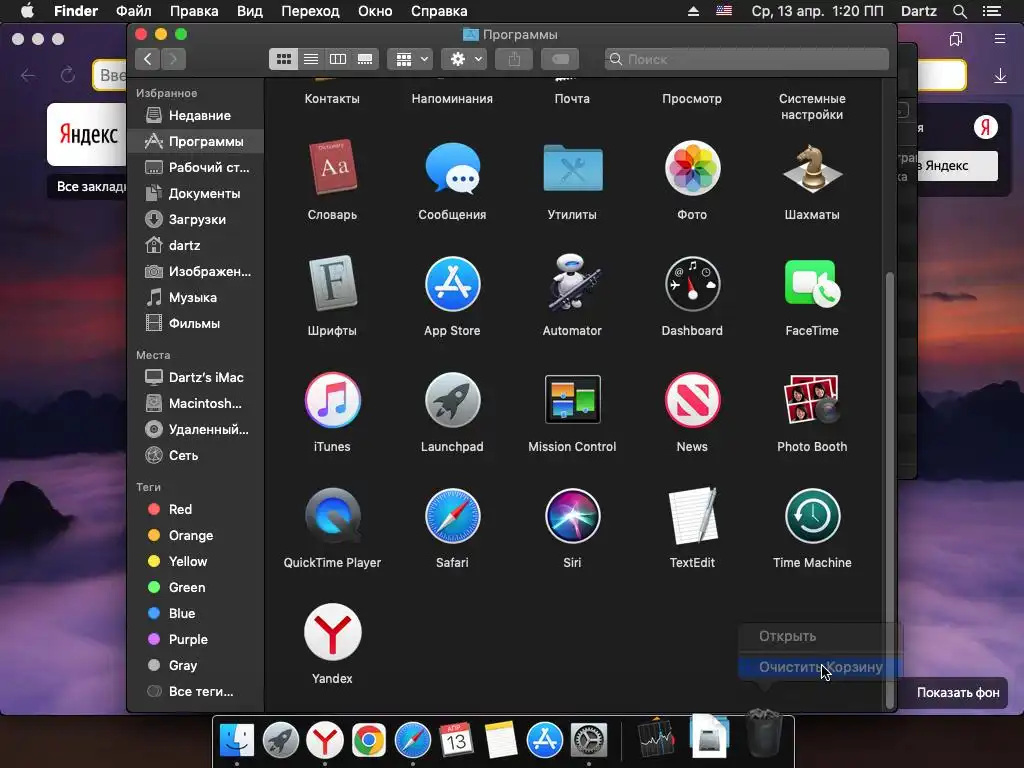Open Calendar icon in the Dock

456,740
